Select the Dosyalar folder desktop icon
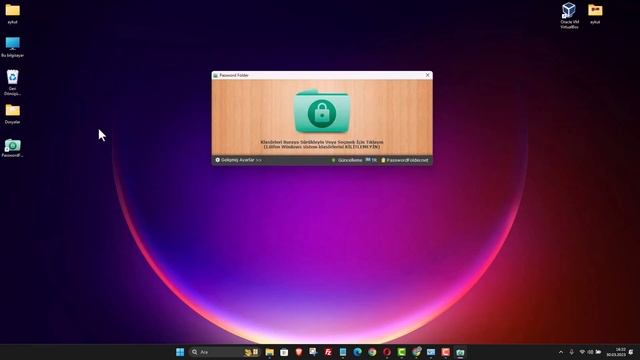This screenshot has height=360, width=640. [12, 114]
